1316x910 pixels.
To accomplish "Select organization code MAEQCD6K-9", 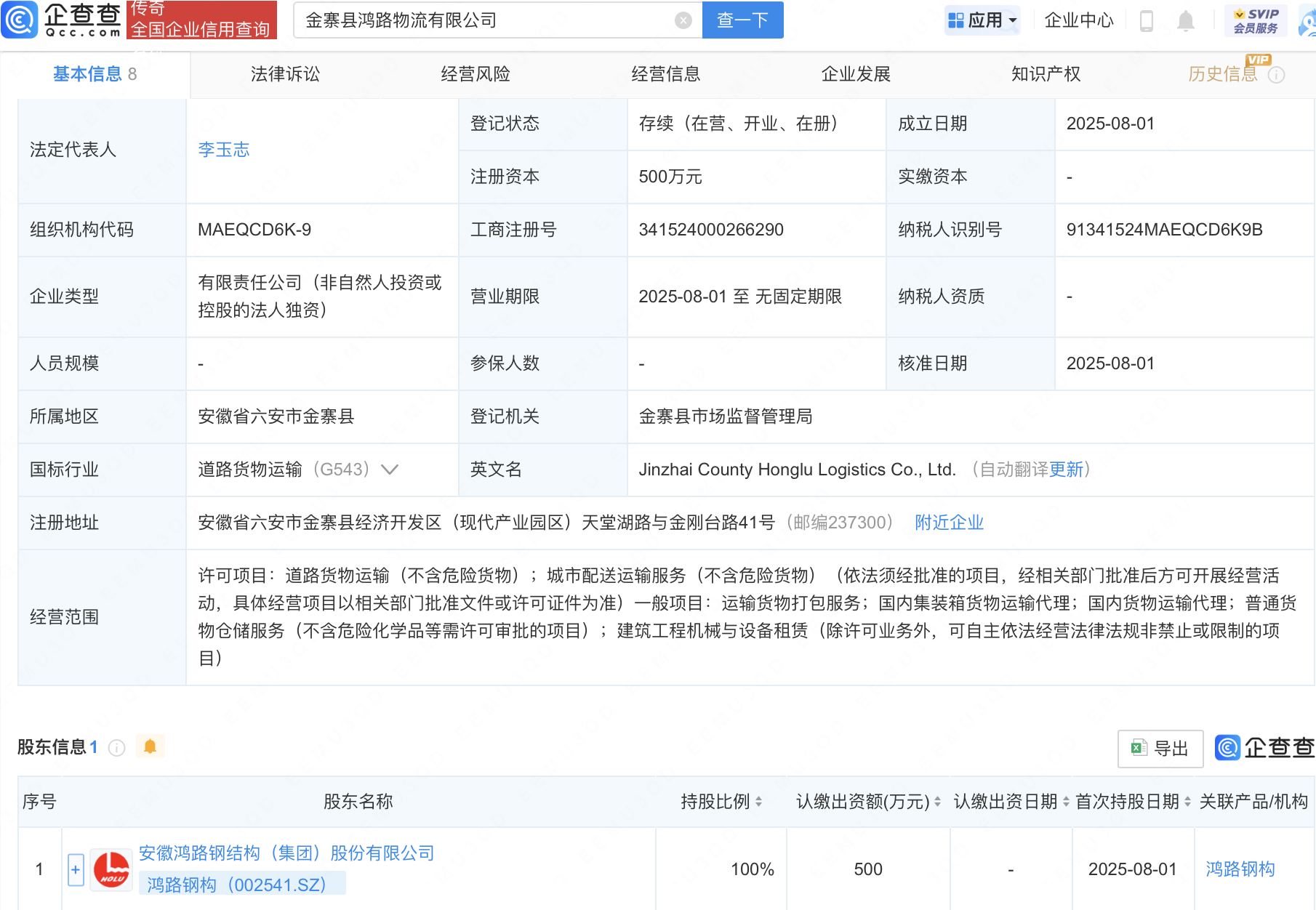I will (x=254, y=230).
